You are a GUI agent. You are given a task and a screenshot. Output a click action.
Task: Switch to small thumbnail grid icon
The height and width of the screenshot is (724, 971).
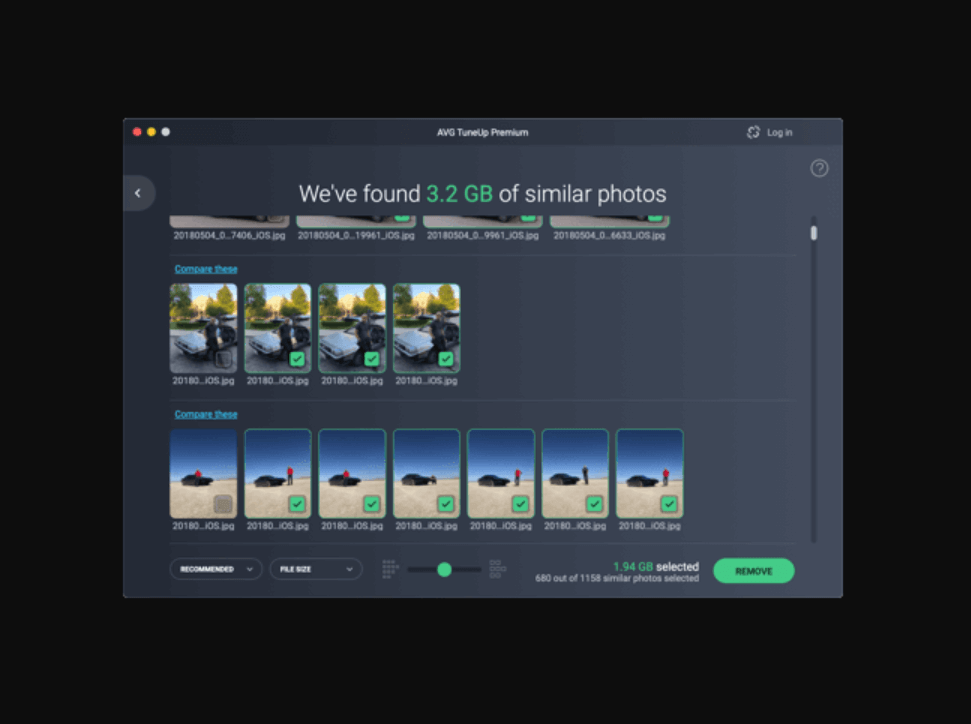390,568
